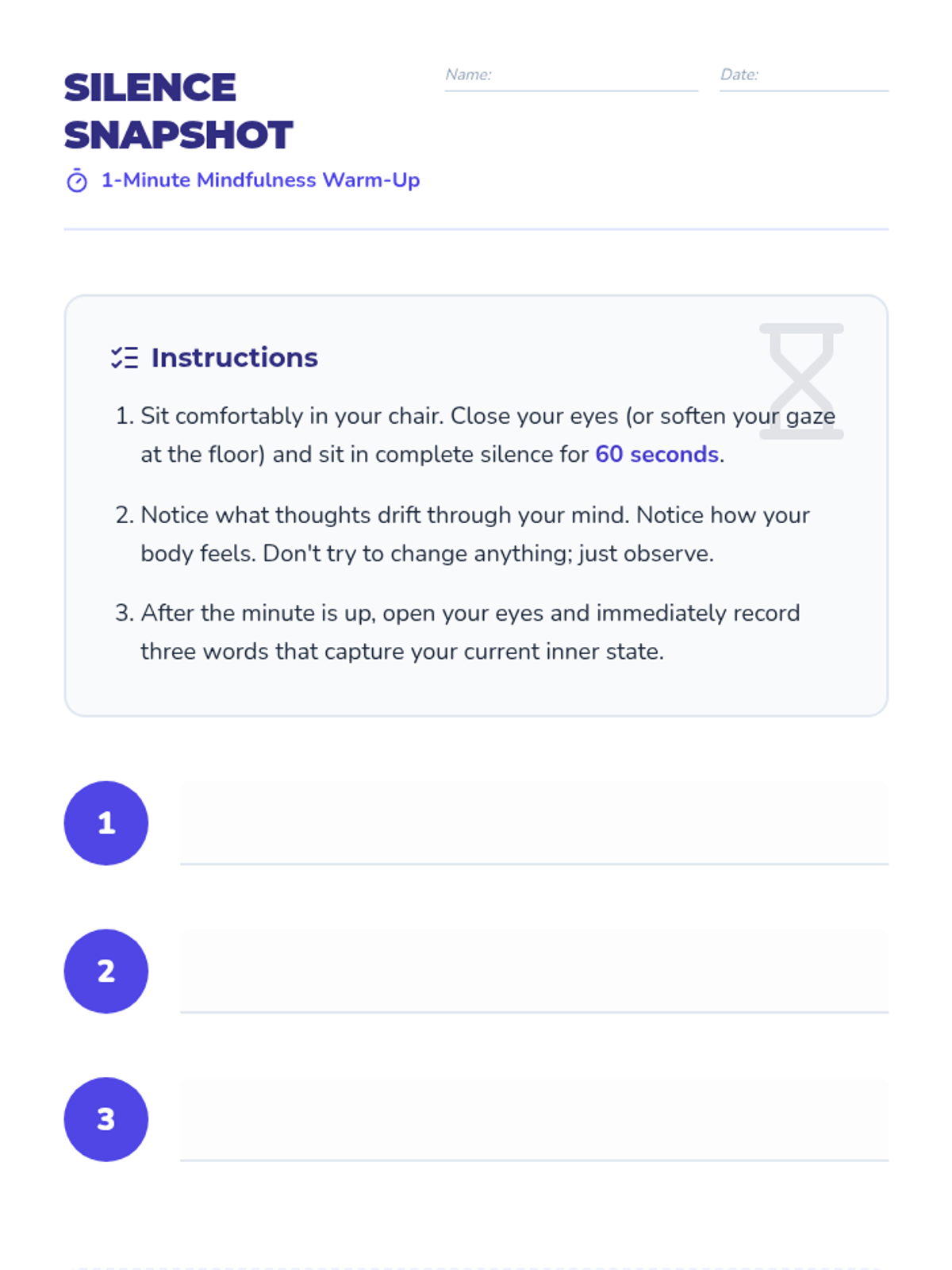Click the checklist icon next to Instructions

[125, 358]
